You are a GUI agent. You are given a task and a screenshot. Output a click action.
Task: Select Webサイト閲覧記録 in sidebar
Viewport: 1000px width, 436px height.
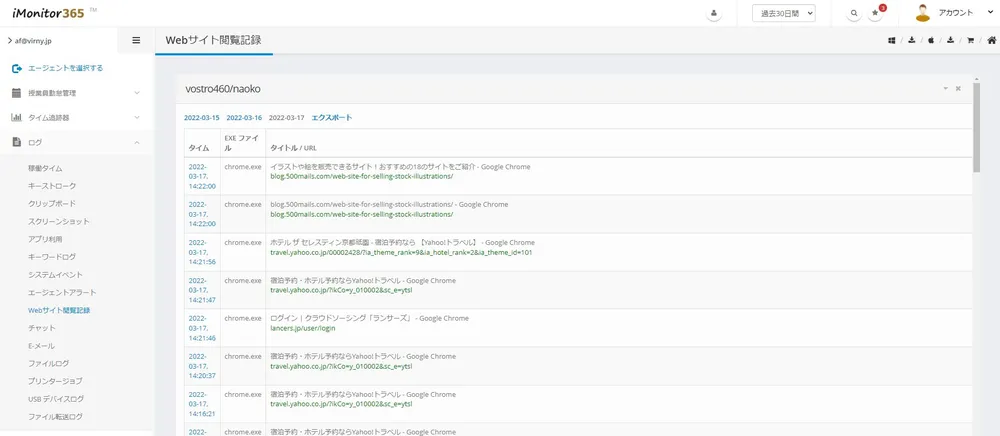(59, 310)
